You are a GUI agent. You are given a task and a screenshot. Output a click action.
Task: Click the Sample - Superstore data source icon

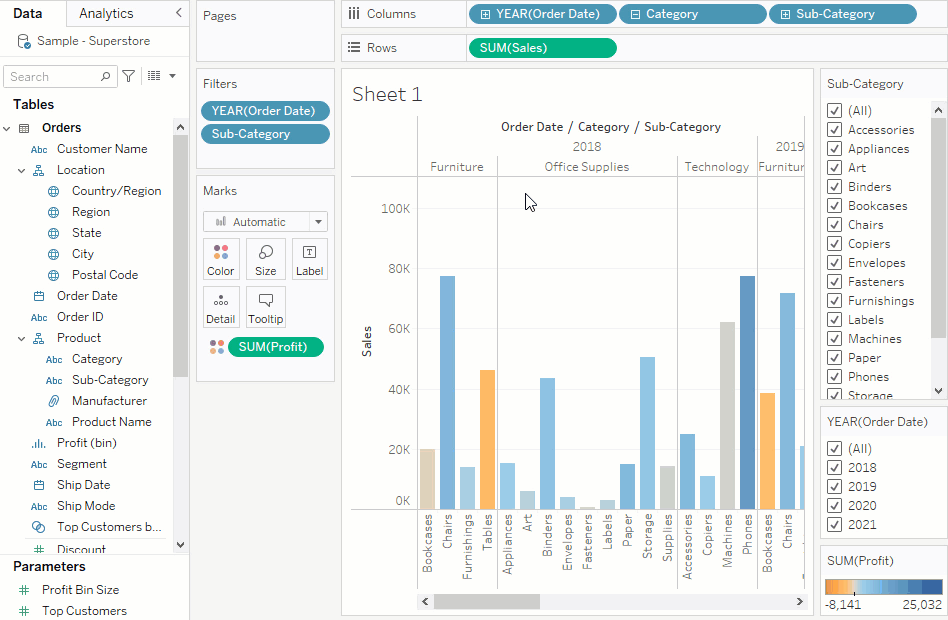click(24, 41)
